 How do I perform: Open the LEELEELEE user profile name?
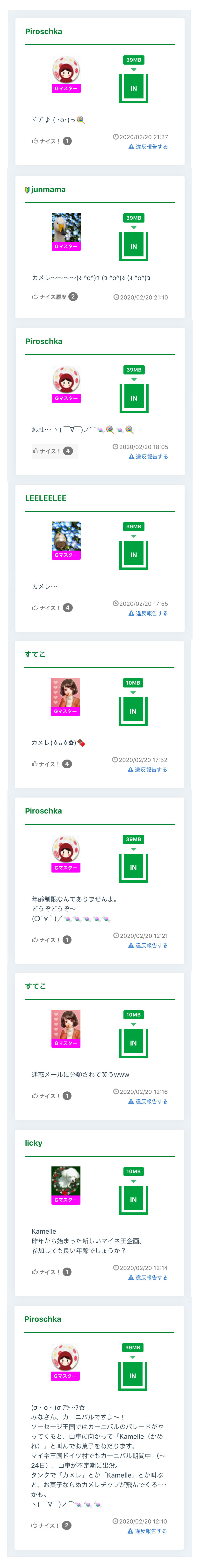[x=46, y=498]
